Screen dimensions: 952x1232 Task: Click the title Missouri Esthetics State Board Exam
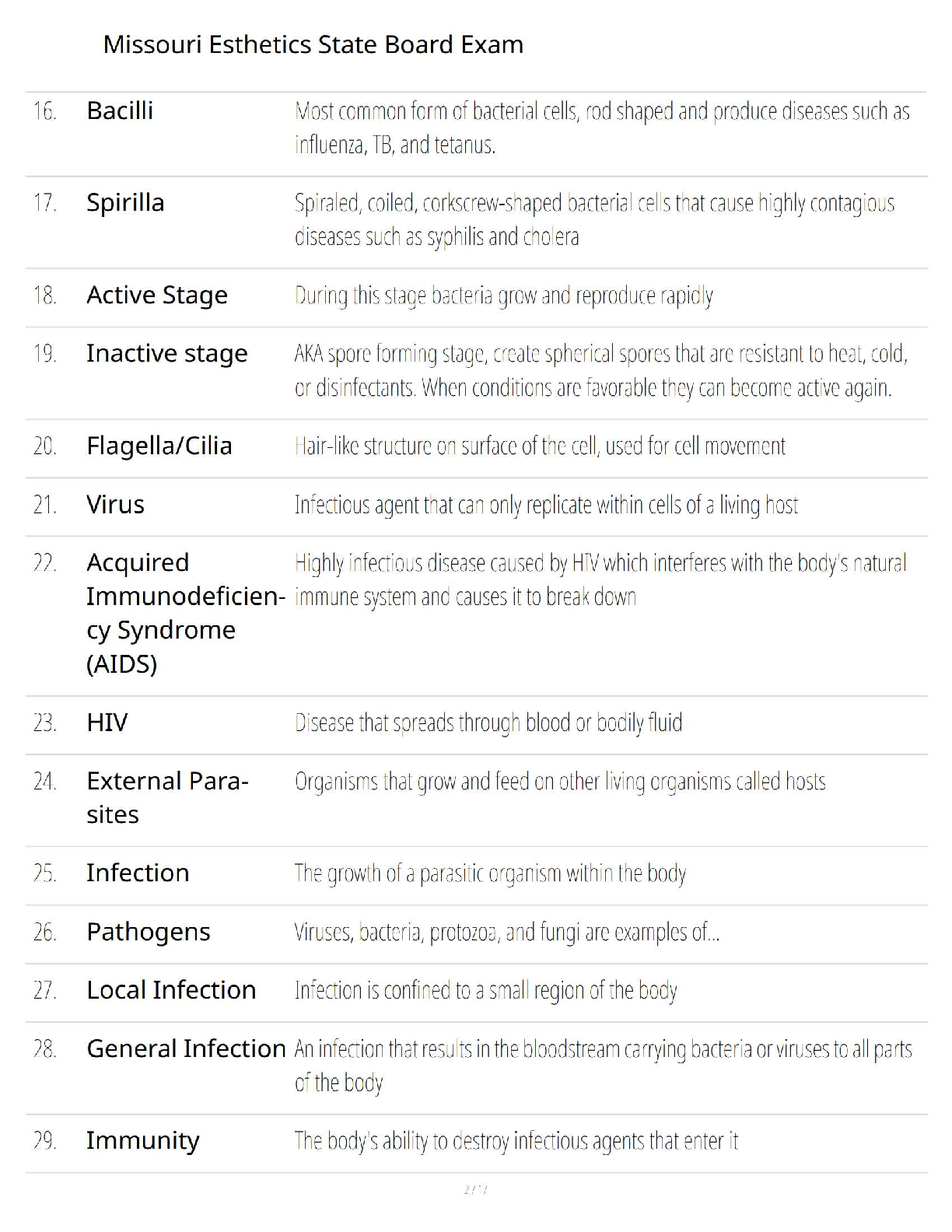[x=313, y=44]
